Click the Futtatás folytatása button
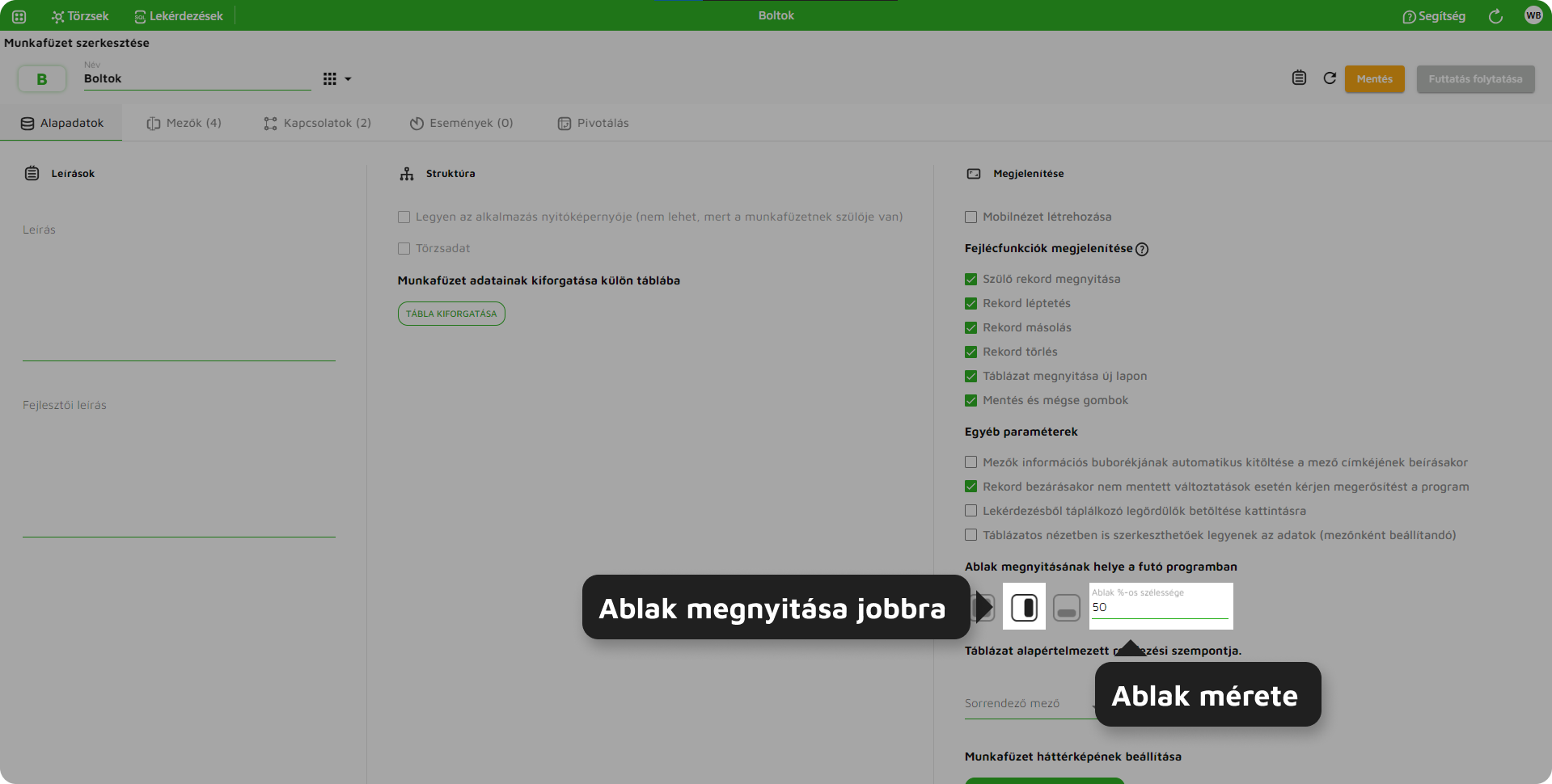1552x784 pixels. 1475,79
